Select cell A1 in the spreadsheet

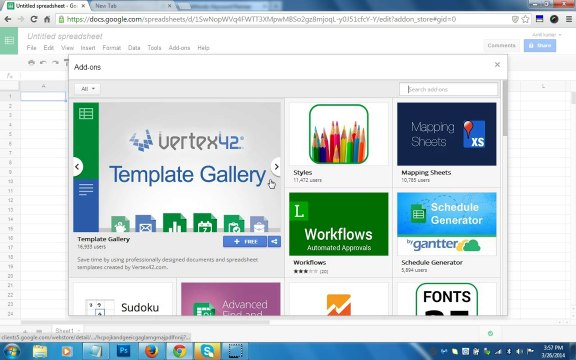(x=43, y=96)
